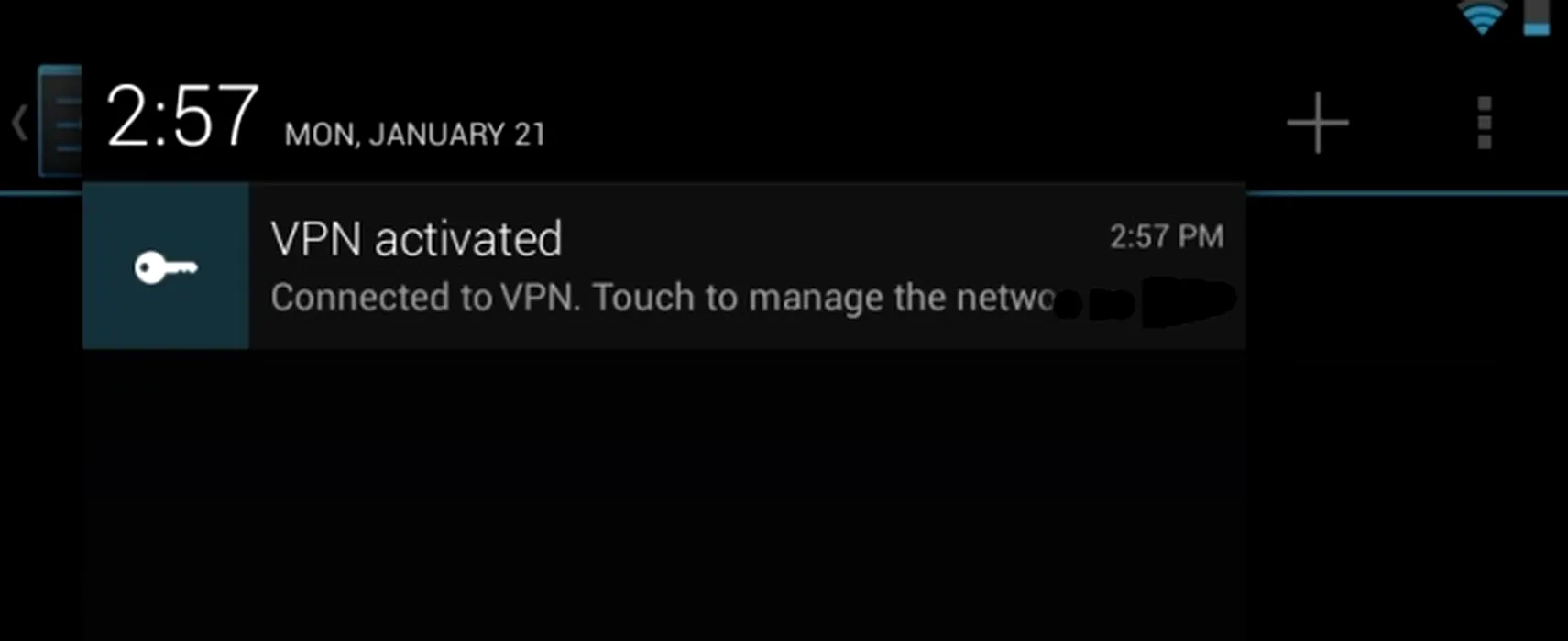The height and width of the screenshot is (641, 1568).
Task: Tap the plus icon in the header
Action: point(1318,122)
